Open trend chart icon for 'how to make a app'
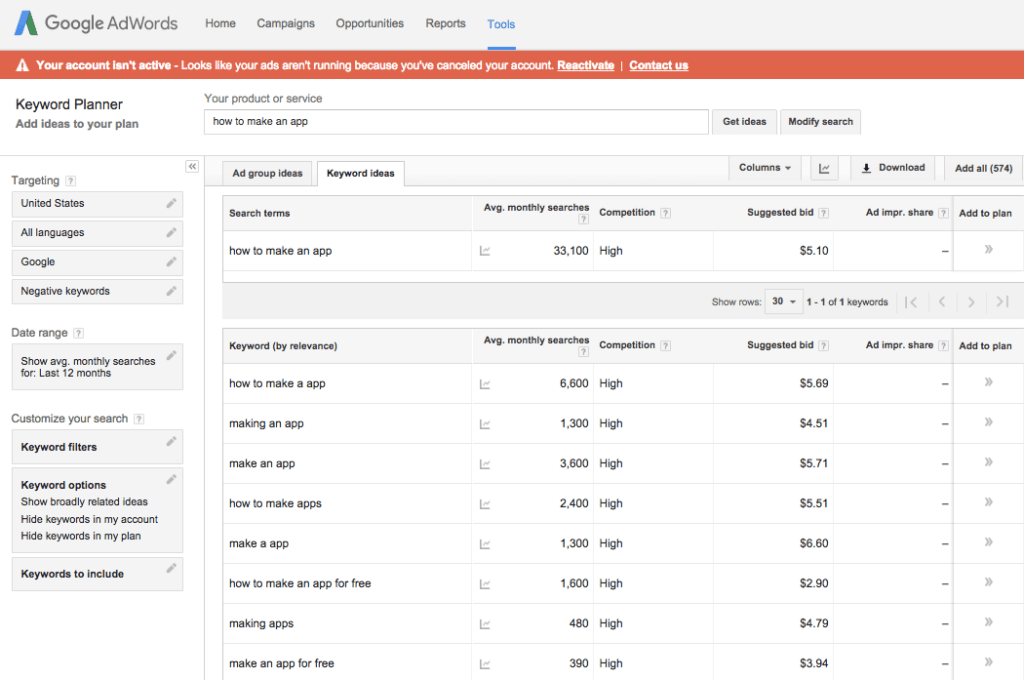 pyautogui.click(x=485, y=384)
